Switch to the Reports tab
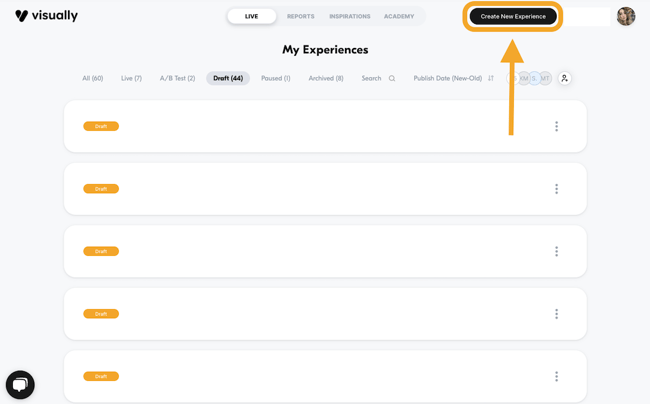Screen dimensions: 650x404 300,16
